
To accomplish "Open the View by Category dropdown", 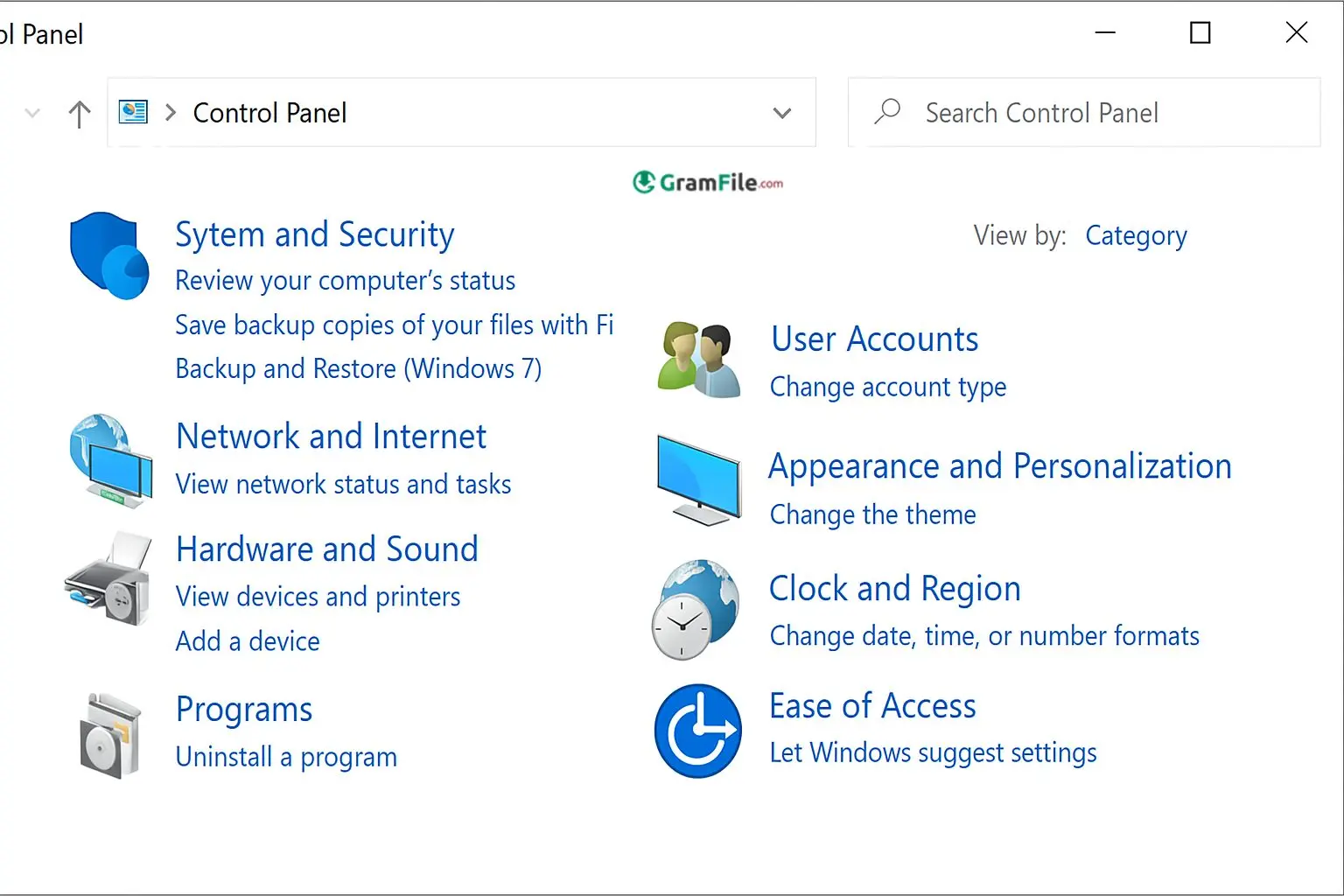I will [1135, 236].
